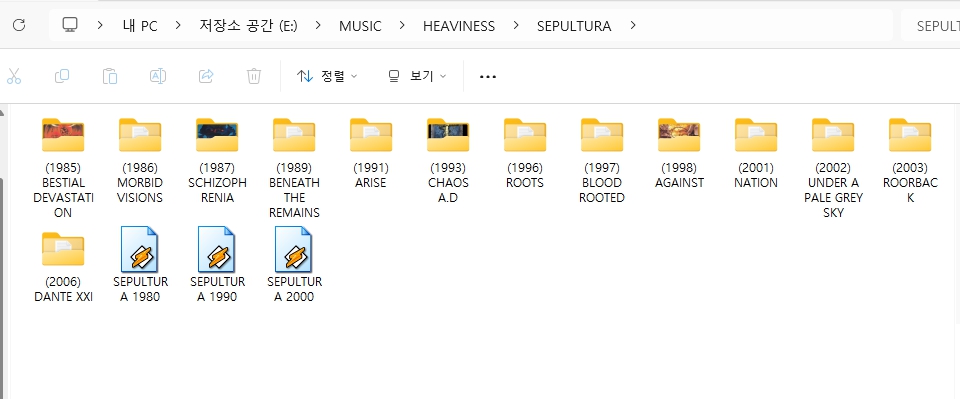Expand chevron after the monitor icon

click(100, 25)
